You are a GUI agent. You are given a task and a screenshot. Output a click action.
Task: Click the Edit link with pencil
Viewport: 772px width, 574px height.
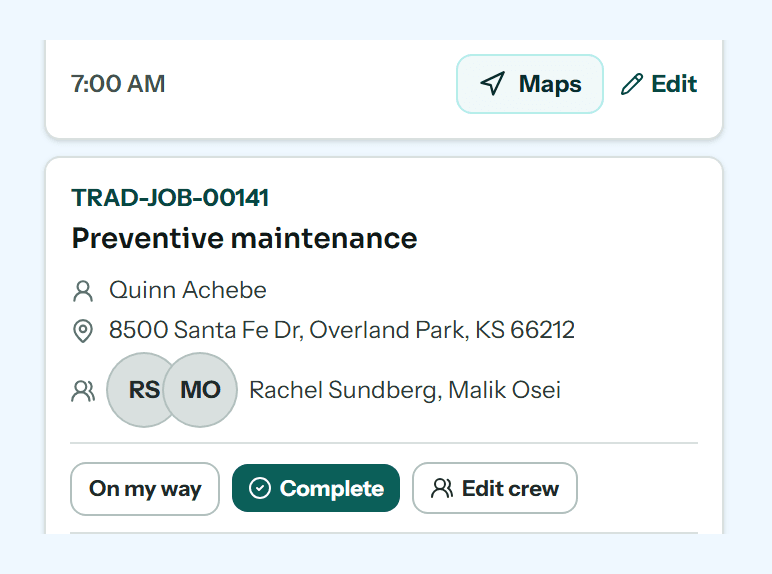(x=659, y=84)
